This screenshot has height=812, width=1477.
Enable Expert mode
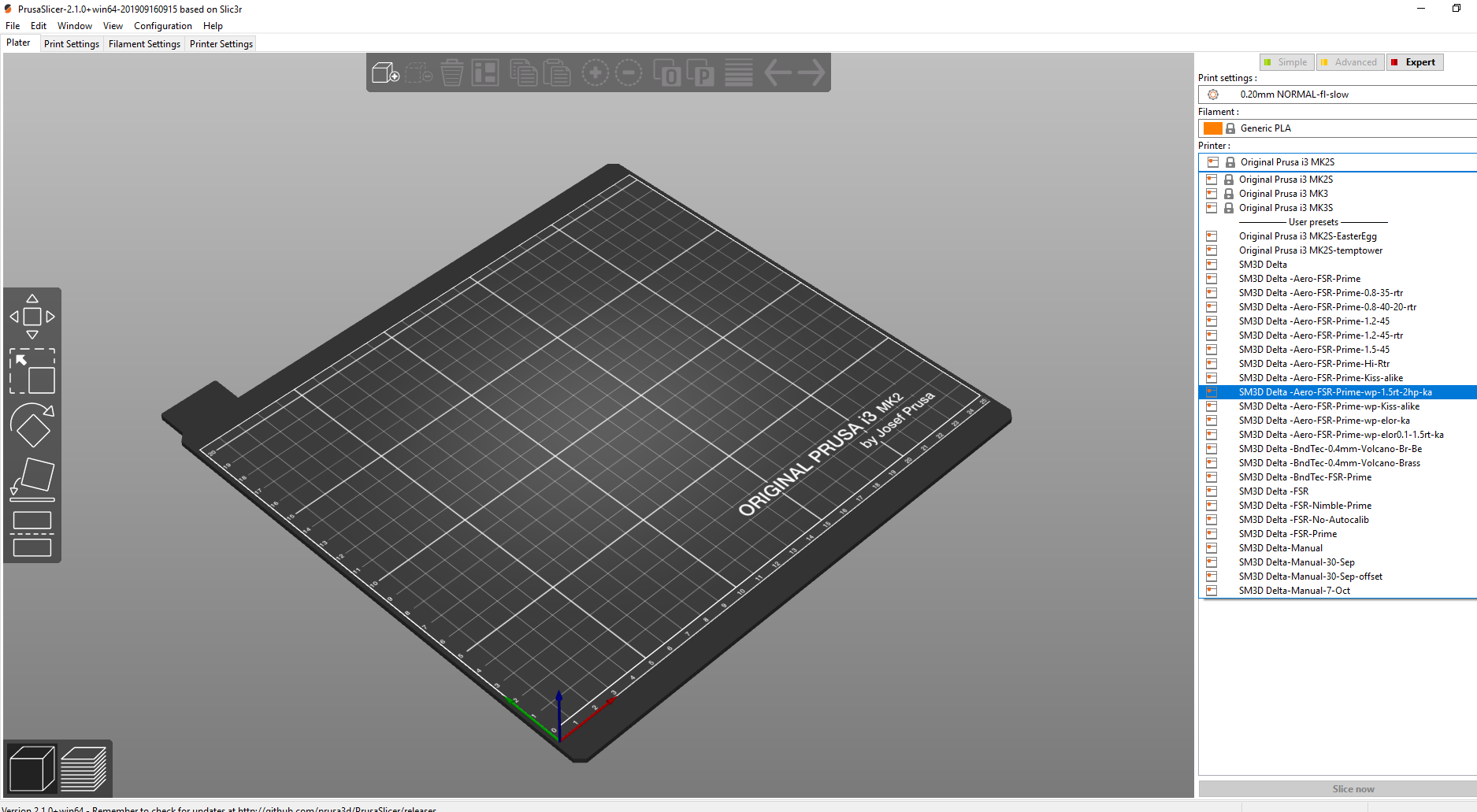point(1415,62)
